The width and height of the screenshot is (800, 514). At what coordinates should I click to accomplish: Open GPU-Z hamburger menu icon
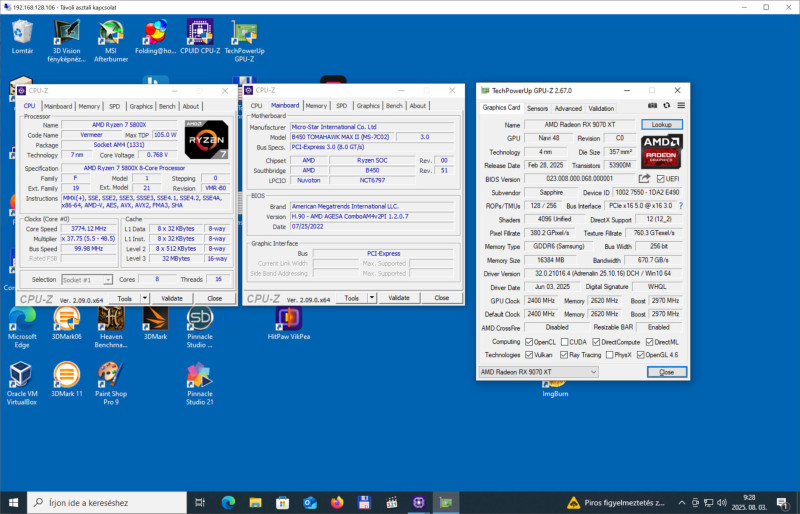coord(681,105)
